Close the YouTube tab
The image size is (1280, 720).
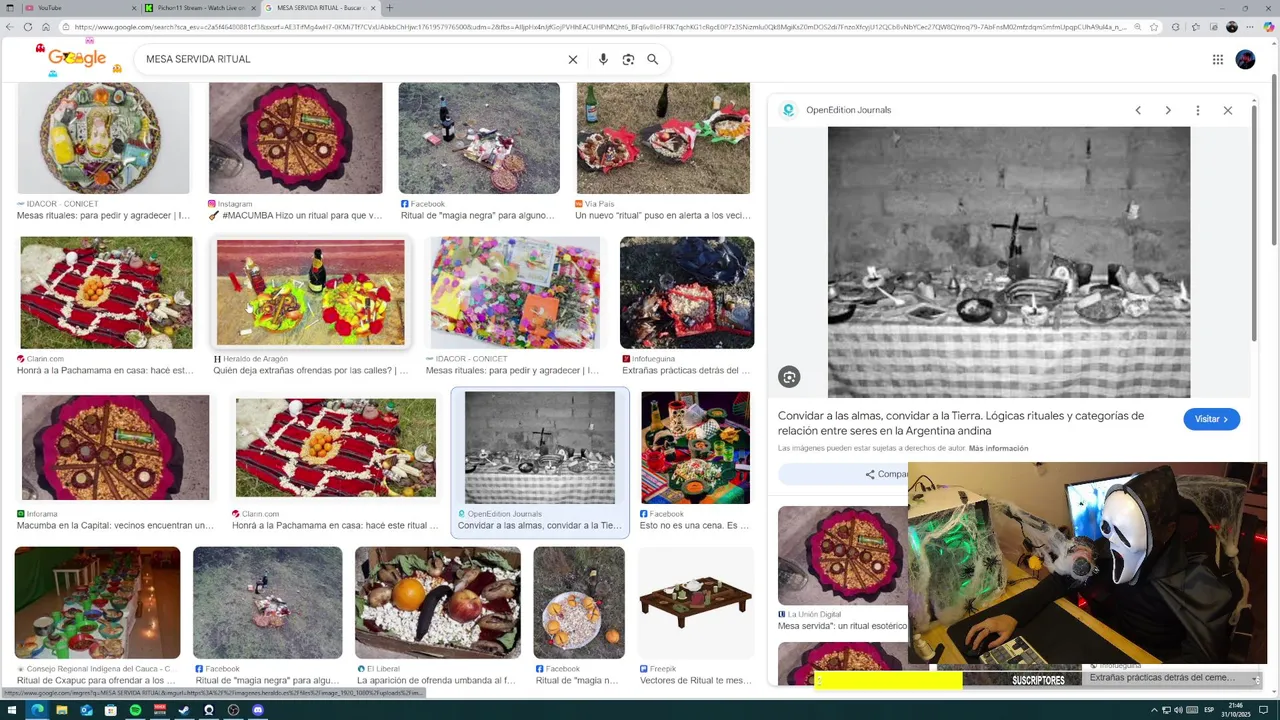(x=133, y=8)
